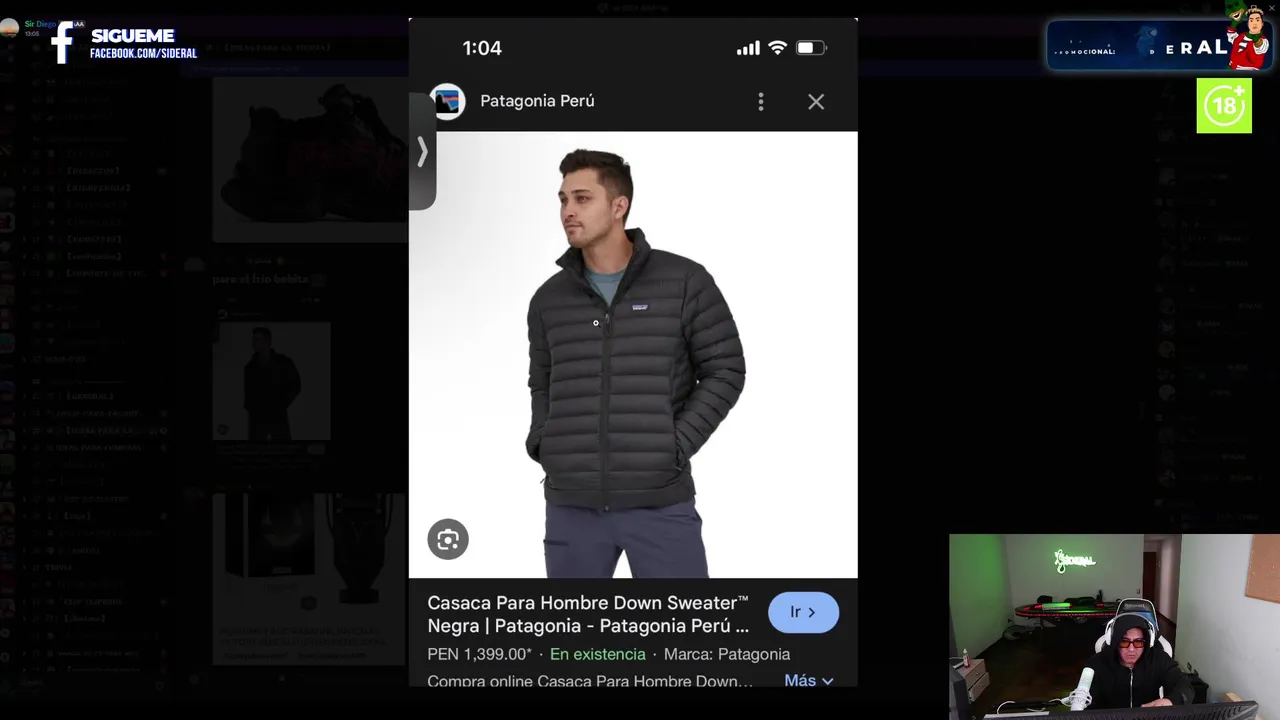1280x720 pixels.
Task: Click the FACEBOOK.COM/SIDERAL text
Action: click(143, 53)
